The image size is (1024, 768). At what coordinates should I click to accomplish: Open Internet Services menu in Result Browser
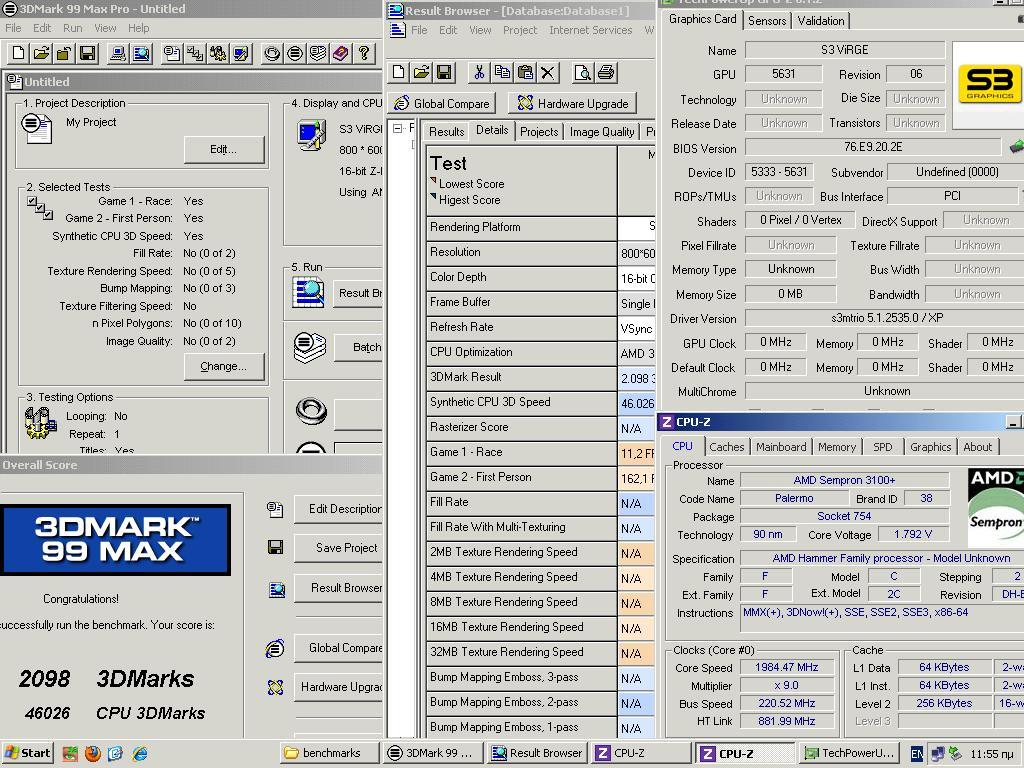pos(590,30)
